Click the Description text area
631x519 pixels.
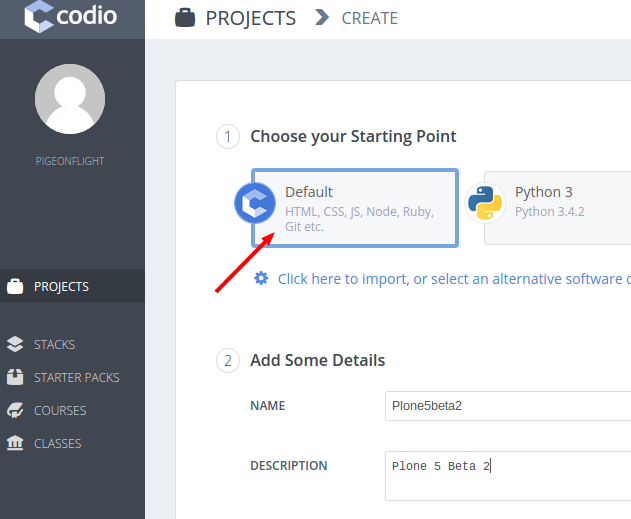coord(507,476)
